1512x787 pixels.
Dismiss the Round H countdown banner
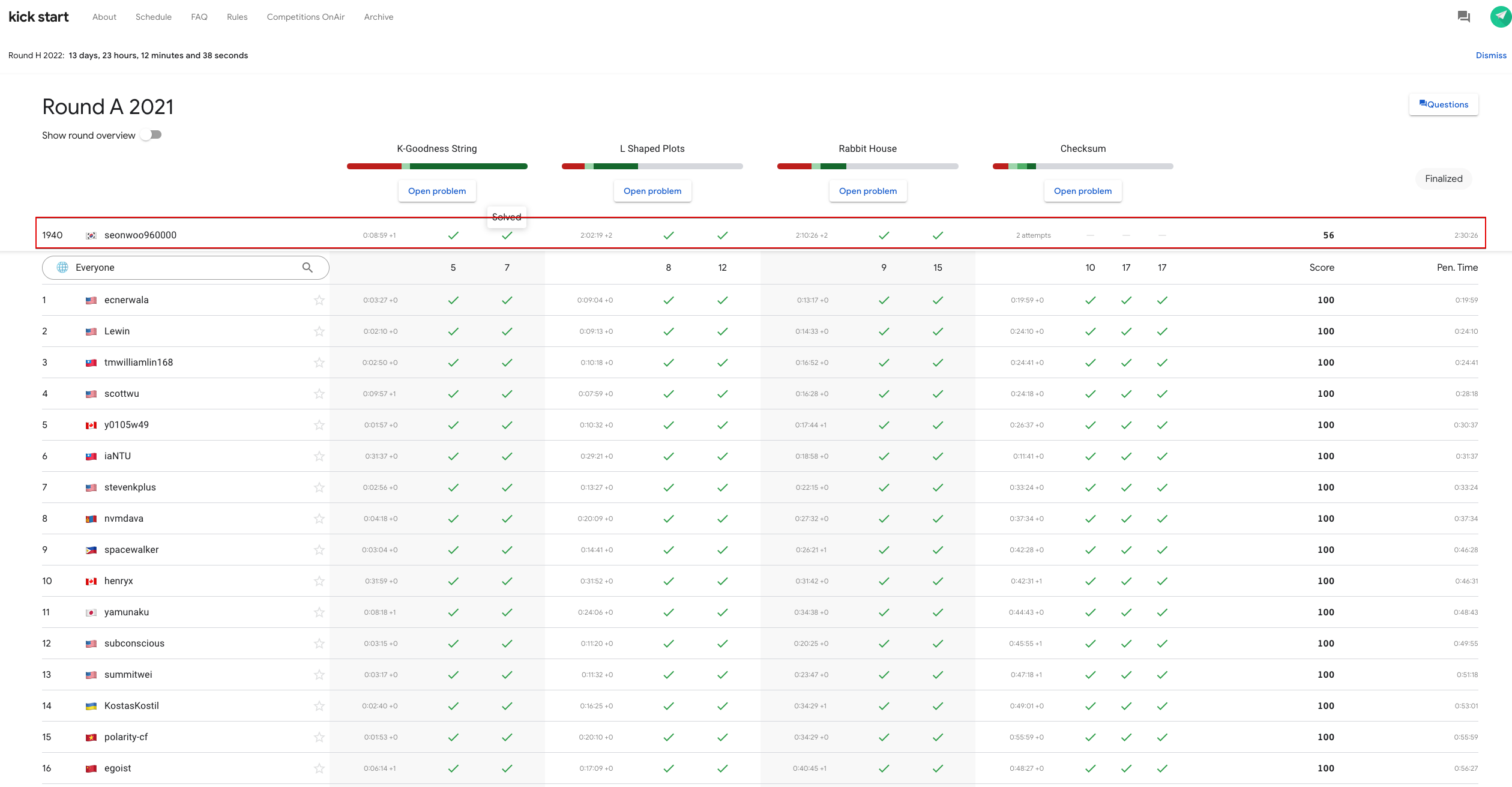pyautogui.click(x=1490, y=55)
